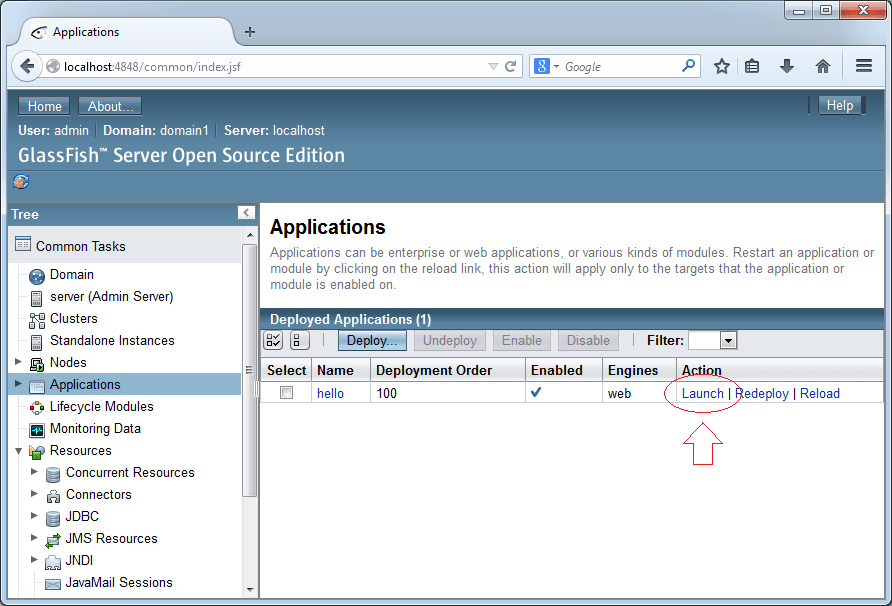Check the Select checkbox for the hello application

pyautogui.click(x=285, y=391)
